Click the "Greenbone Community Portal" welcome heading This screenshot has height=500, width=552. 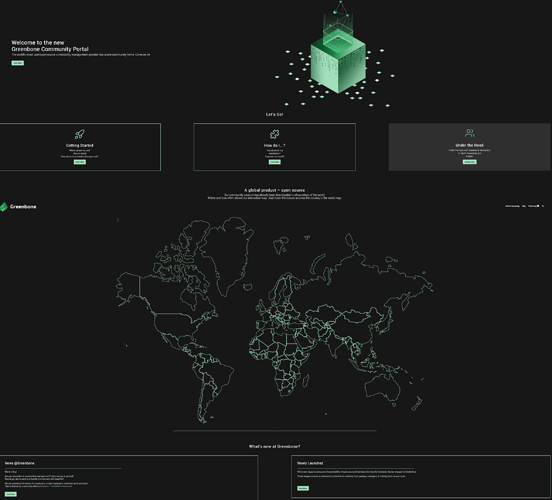coord(50,49)
